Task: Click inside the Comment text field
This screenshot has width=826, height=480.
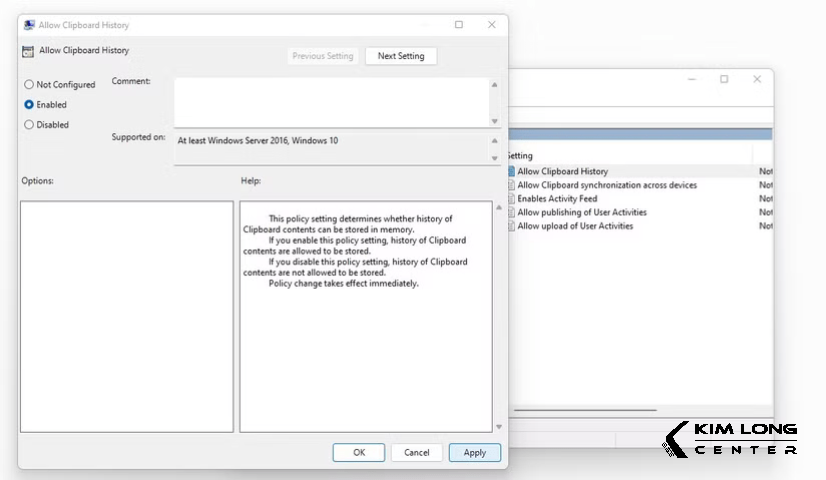Action: point(330,102)
